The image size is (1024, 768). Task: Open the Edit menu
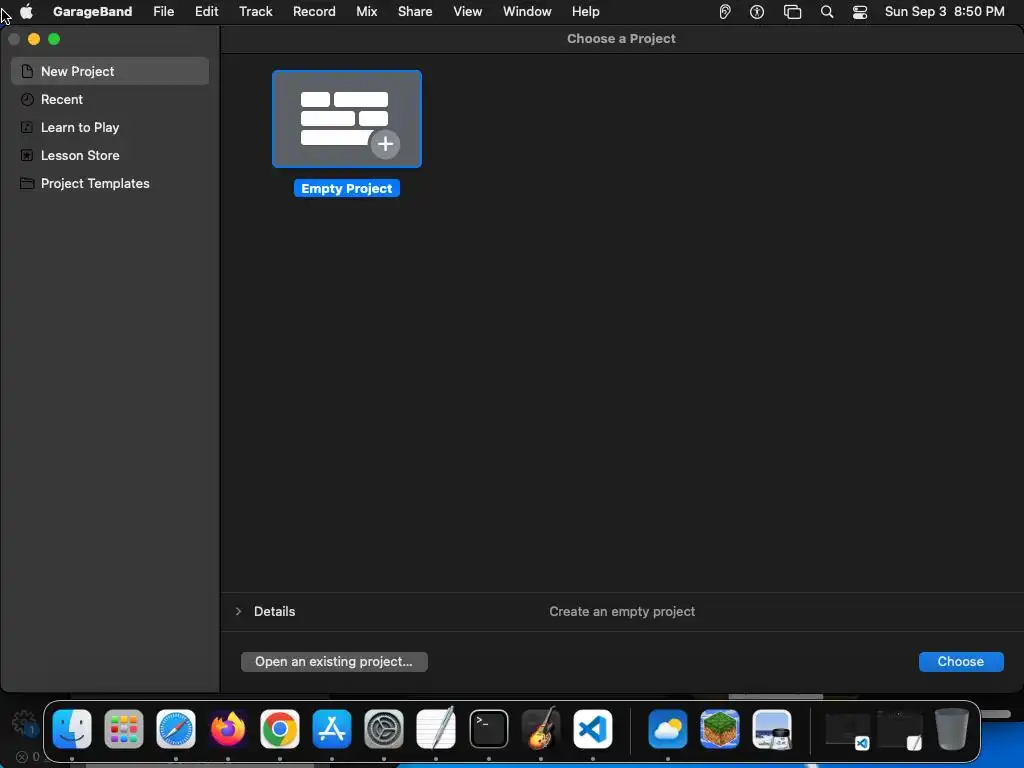(206, 11)
